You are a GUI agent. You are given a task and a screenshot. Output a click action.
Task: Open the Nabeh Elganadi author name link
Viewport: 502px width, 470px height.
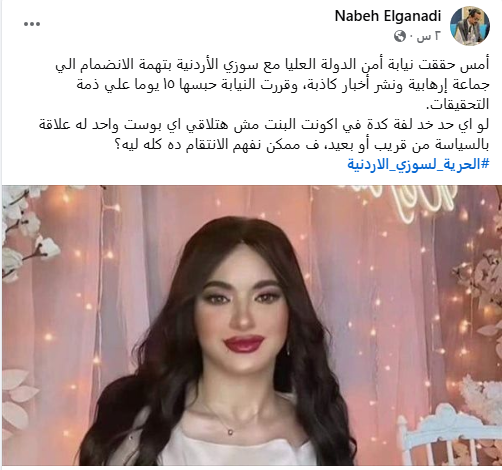pyautogui.click(x=388, y=16)
